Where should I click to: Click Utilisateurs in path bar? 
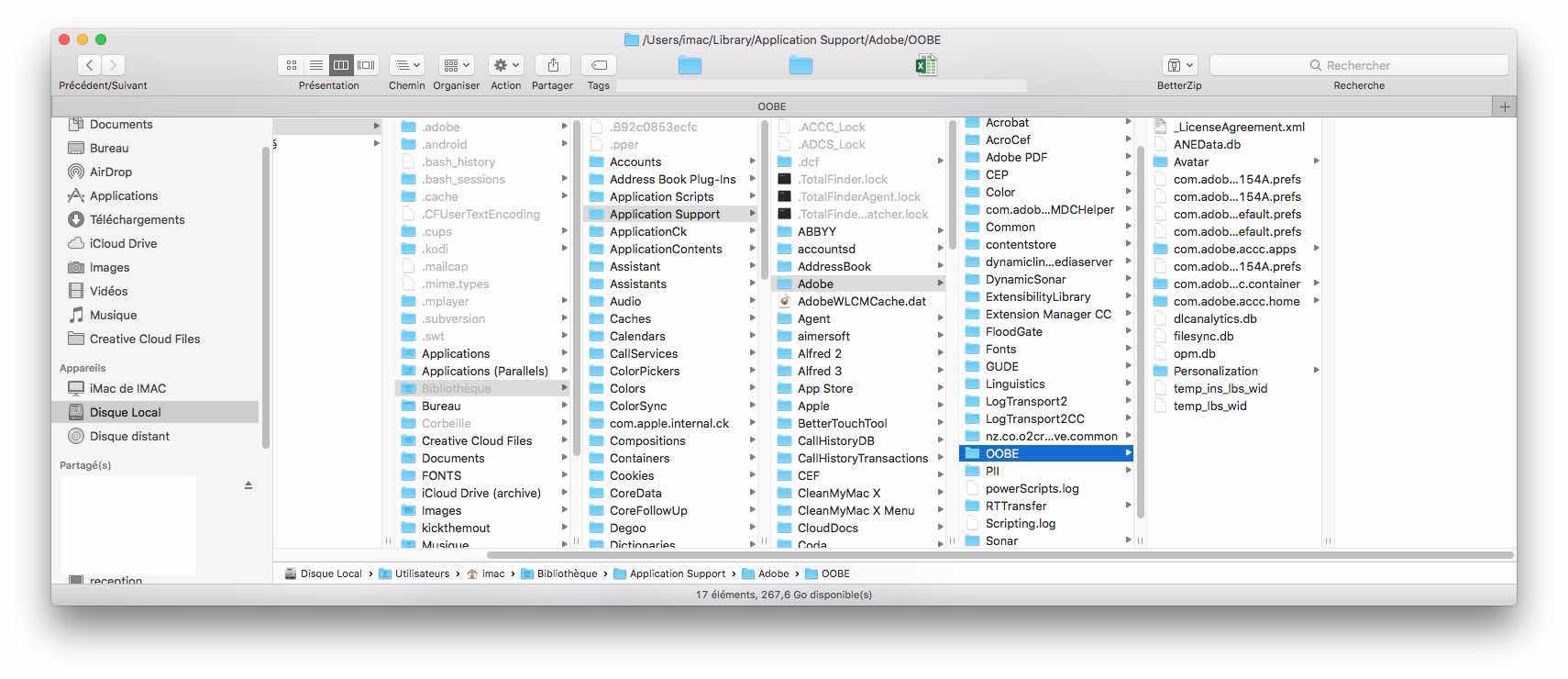414,573
